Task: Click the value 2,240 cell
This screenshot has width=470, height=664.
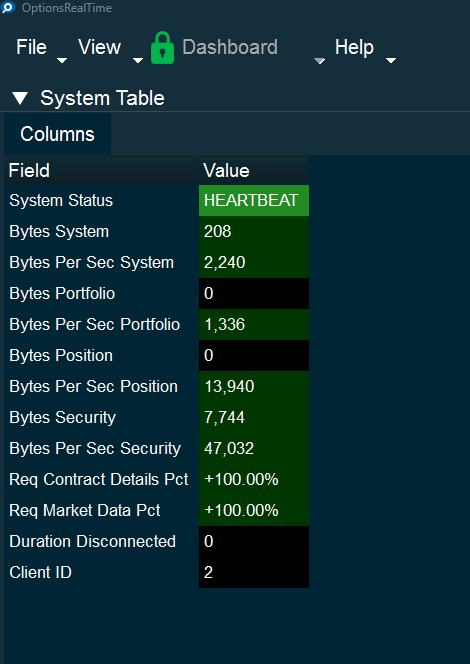Action: point(254,263)
